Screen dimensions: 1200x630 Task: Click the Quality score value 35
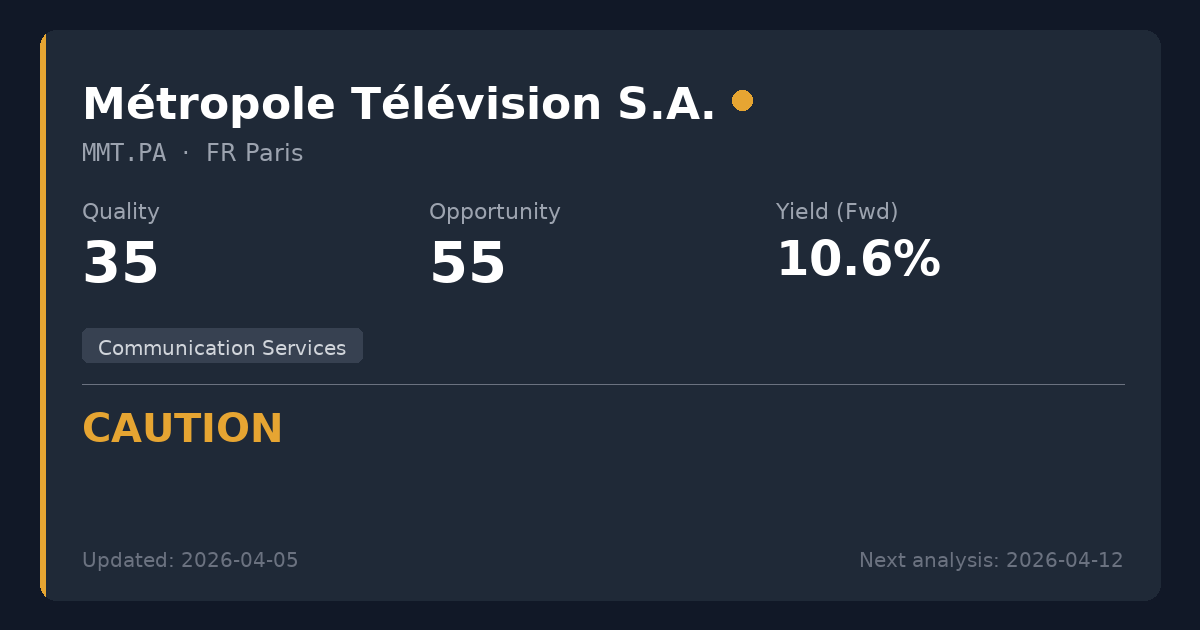[121, 264]
